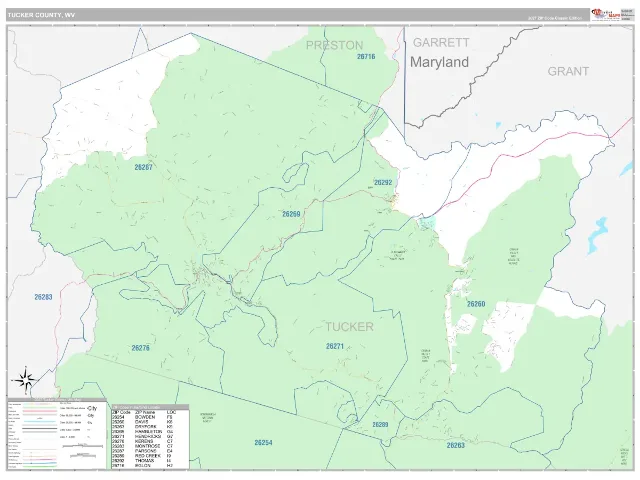This screenshot has width=640, height=480.
Task: Select ZIP label 26276 on the map
Action: click(141, 348)
